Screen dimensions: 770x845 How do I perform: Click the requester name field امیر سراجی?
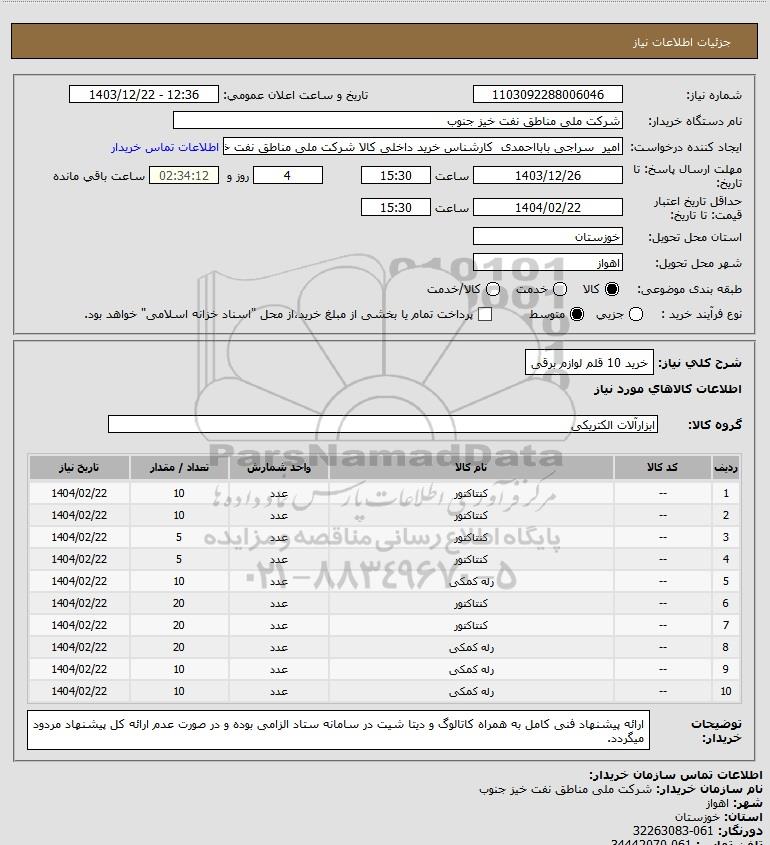click(422, 147)
